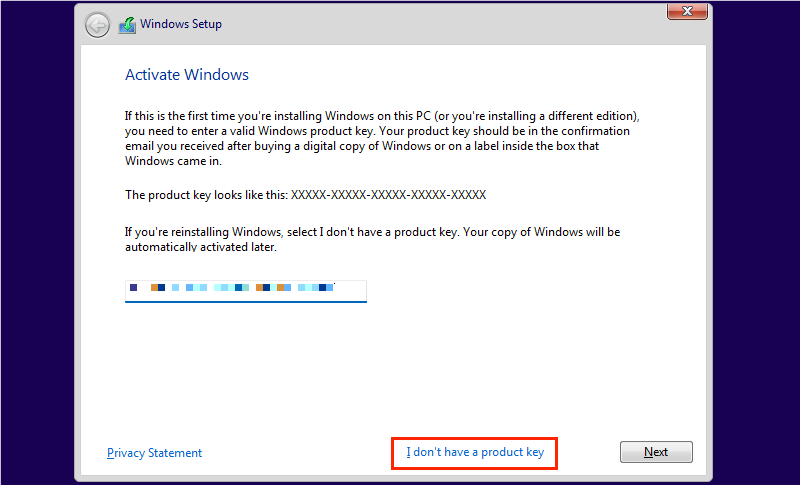Click the Windows Setup installer icon
The height and width of the screenshot is (485, 800).
click(127, 24)
